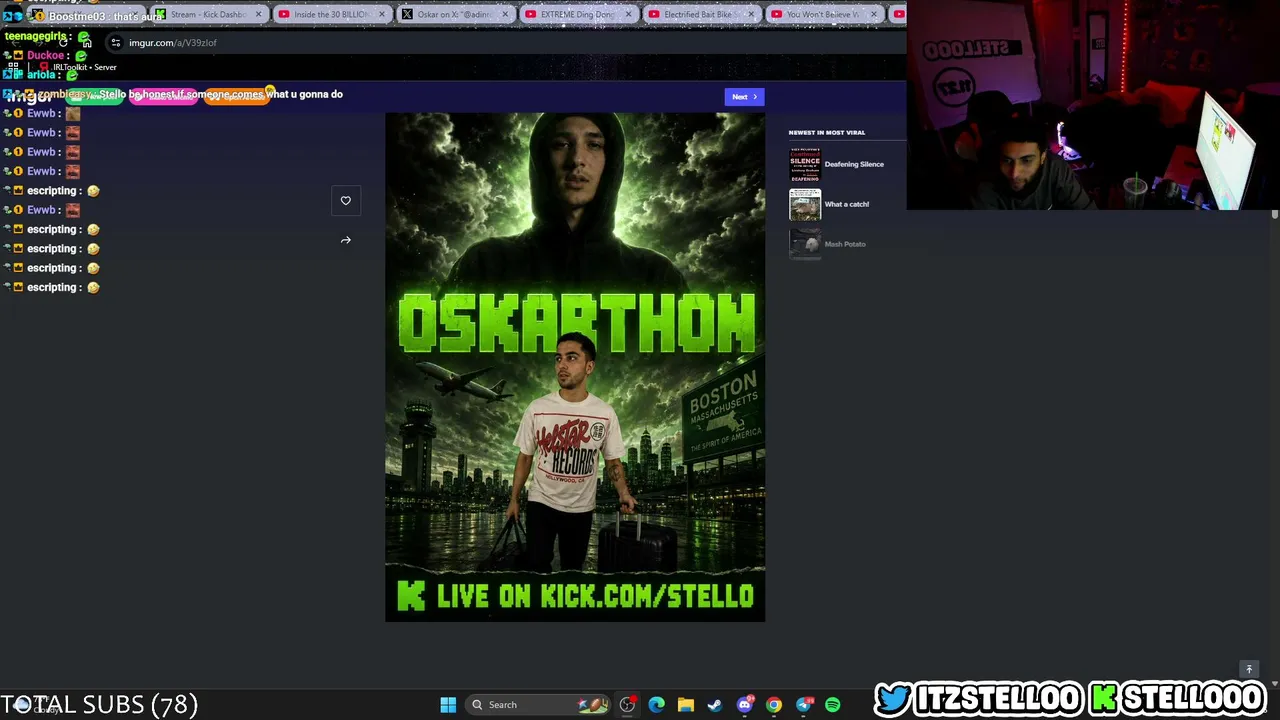Open the Deafening Silence post
Screen dimensions: 1280x720
point(854,164)
